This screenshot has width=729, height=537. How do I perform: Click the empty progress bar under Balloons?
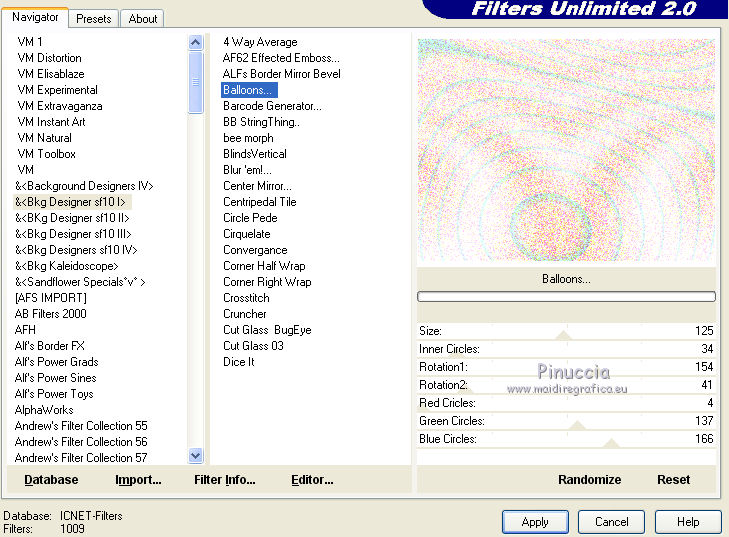point(566,297)
